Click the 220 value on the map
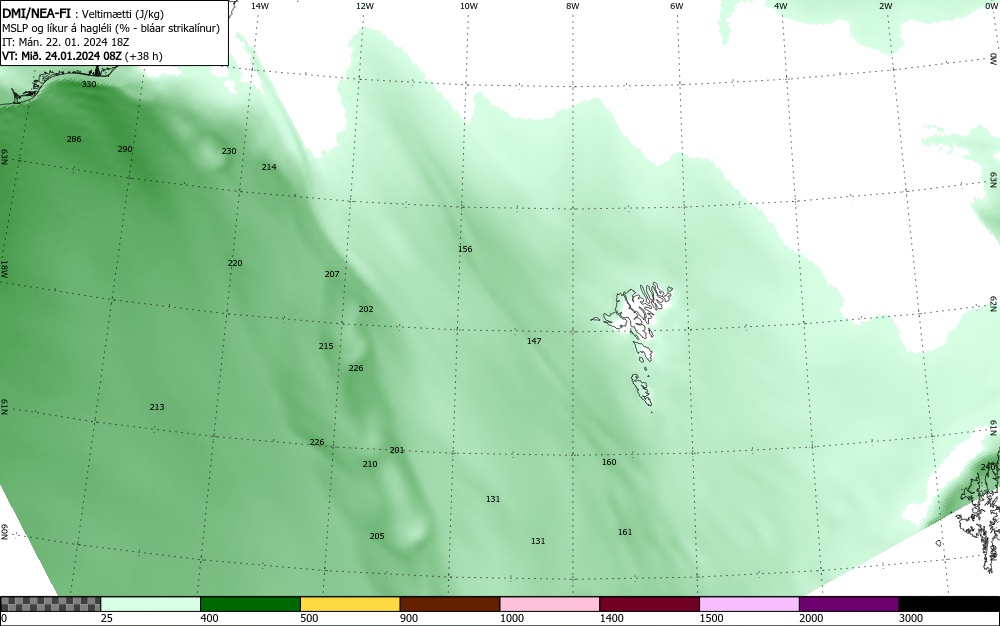This screenshot has height=626, width=1000. [235, 263]
